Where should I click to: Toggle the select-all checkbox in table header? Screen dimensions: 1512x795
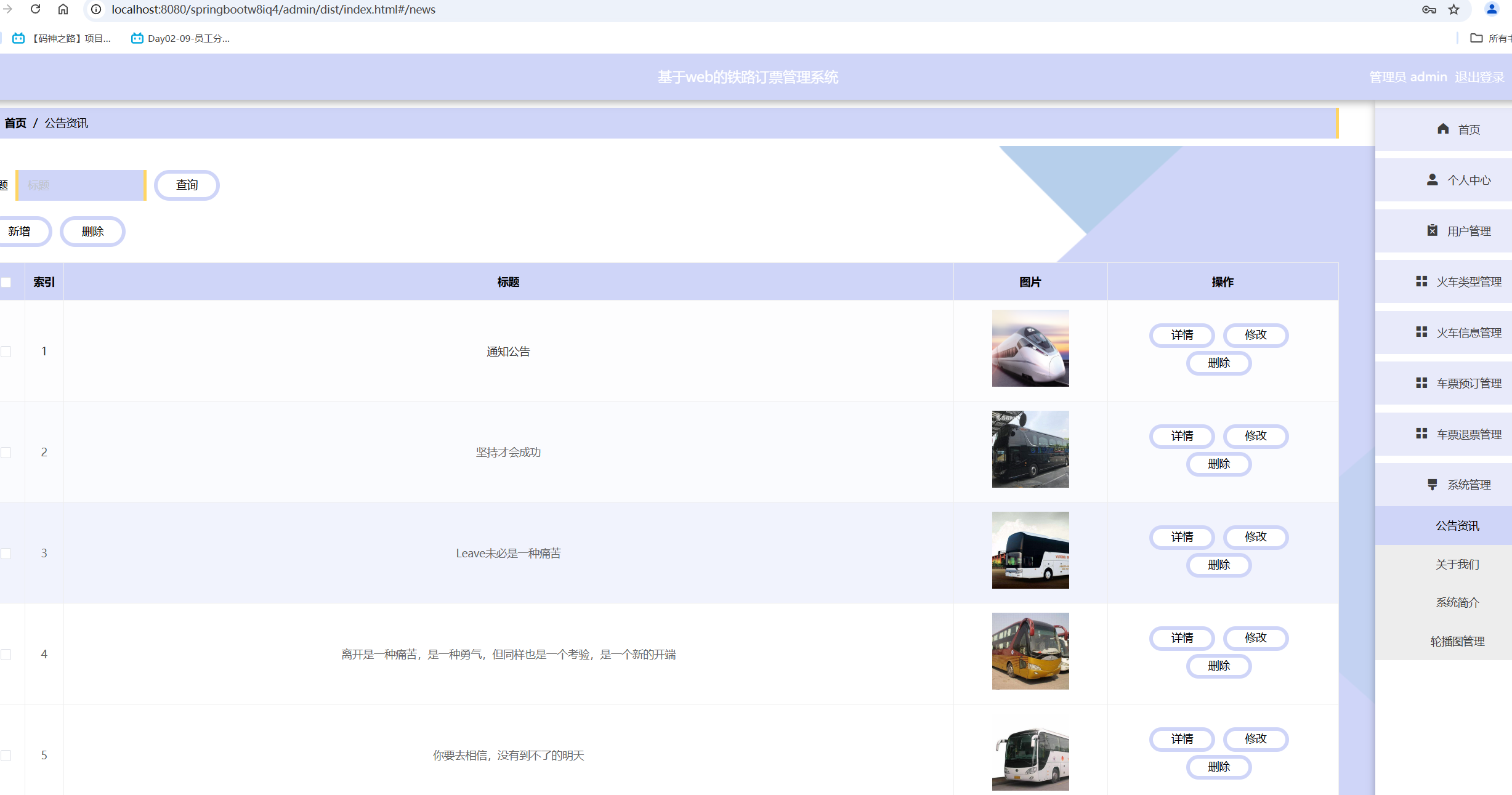[6, 282]
